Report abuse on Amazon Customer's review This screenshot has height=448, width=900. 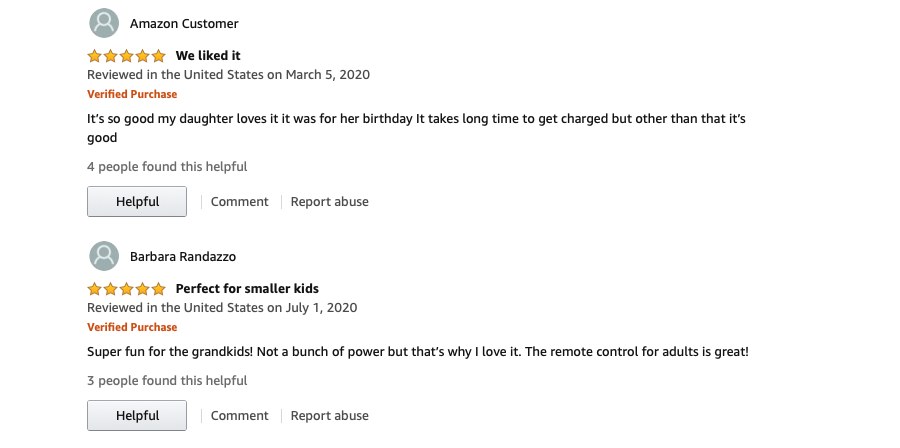329,202
